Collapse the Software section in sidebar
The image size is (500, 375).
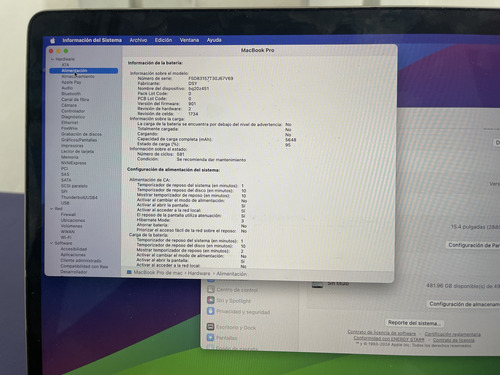[52, 243]
